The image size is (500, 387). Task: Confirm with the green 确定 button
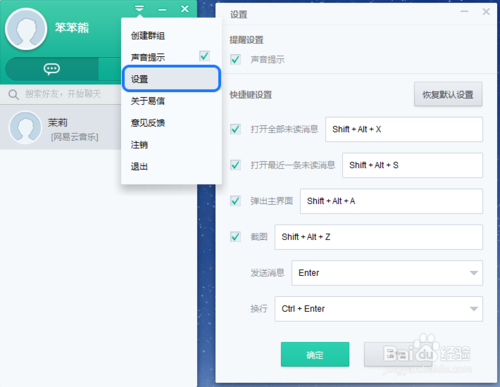pyautogui.click(x=315, y=355)
